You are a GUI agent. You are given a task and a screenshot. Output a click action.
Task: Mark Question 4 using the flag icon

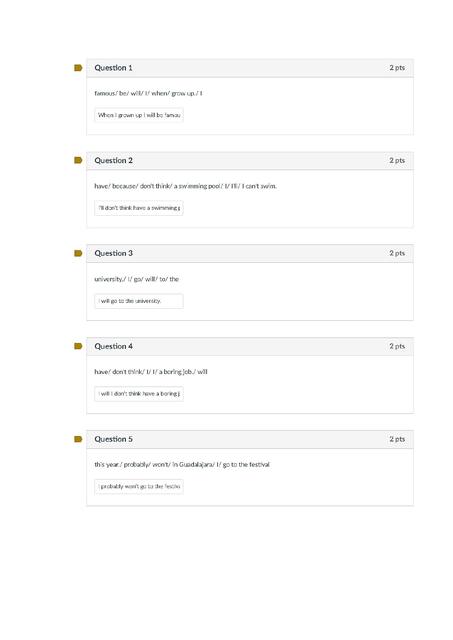(78, 346)
